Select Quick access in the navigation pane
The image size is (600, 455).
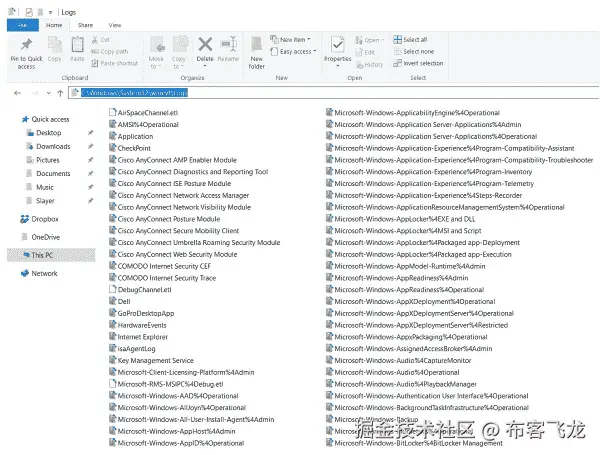click(x=46, y=119)
